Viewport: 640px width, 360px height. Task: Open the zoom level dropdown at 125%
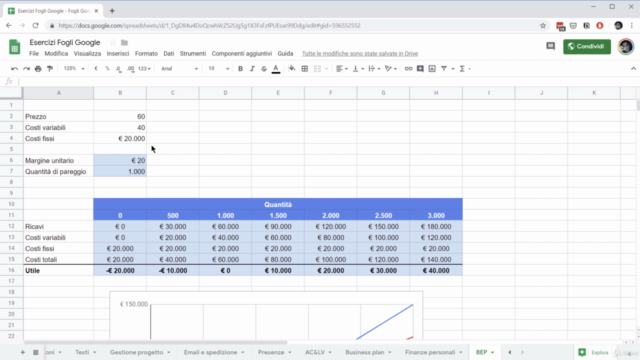pyautogui.click(x=74, y=69)
